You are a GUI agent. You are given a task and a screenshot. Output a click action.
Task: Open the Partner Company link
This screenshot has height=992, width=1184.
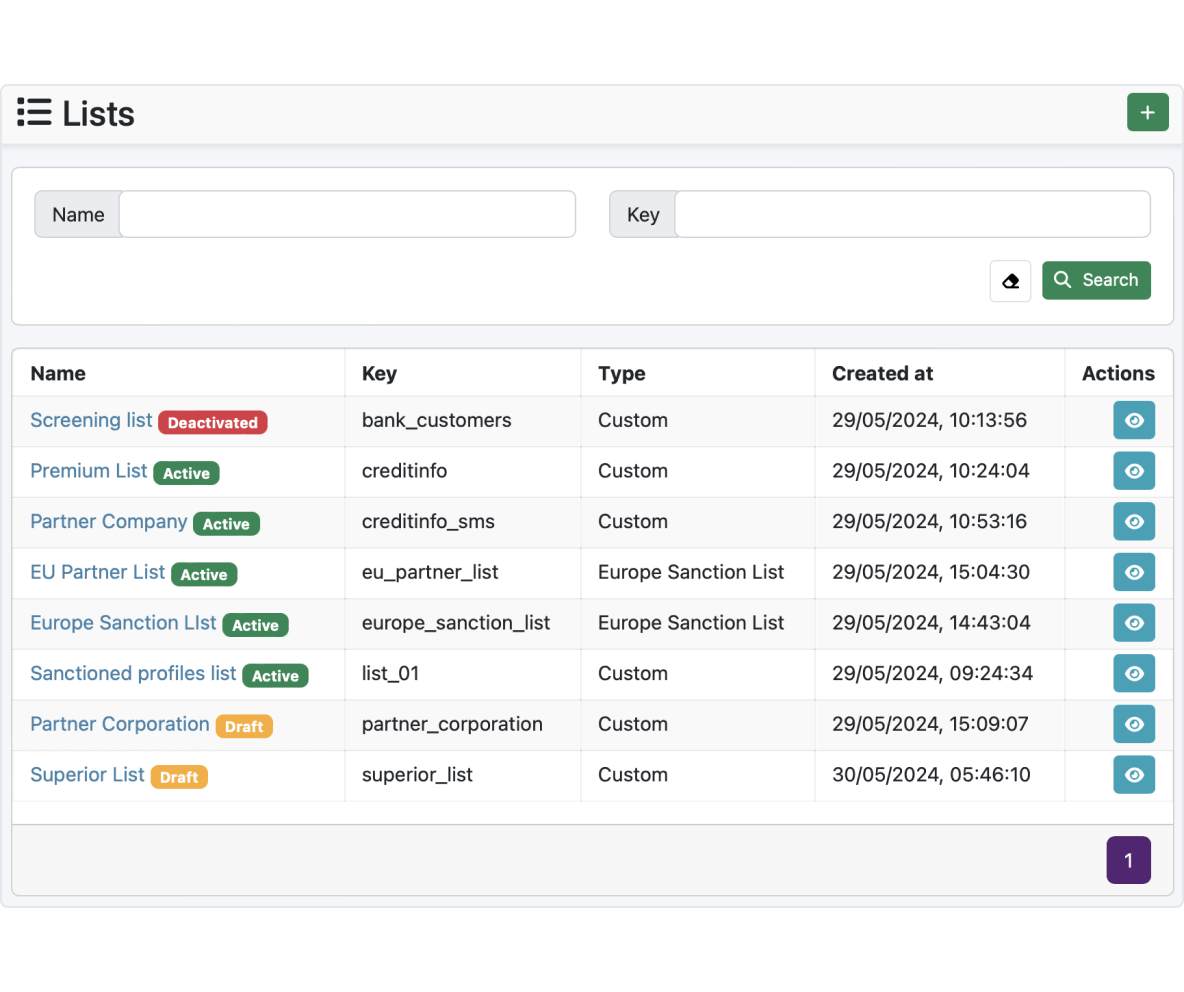click(x=109, y=522)
